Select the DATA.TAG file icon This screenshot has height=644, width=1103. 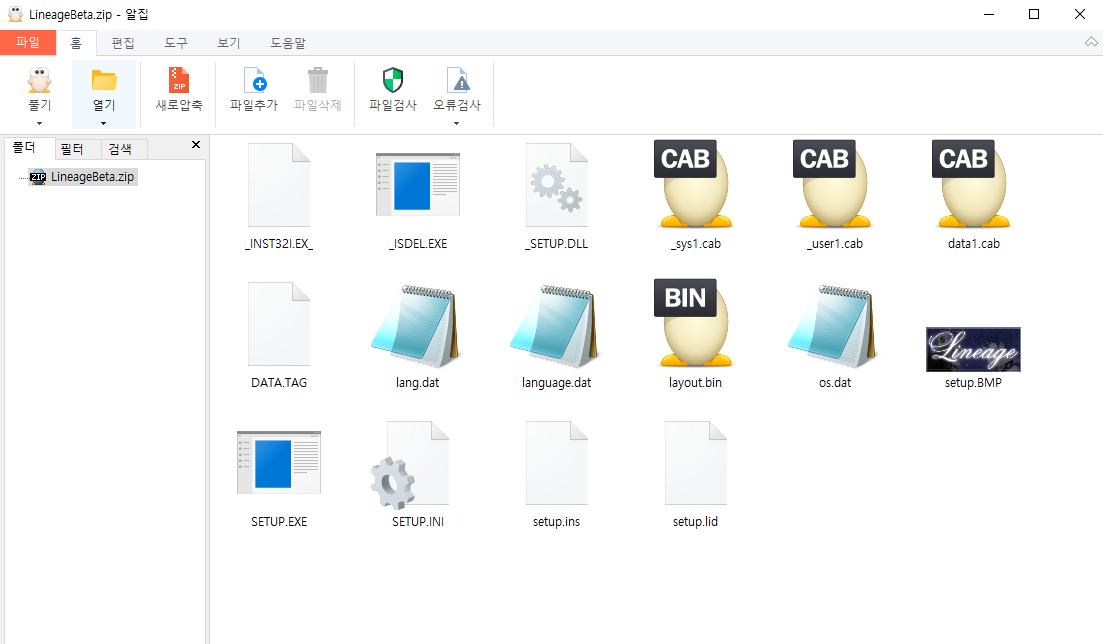(279, 324)
